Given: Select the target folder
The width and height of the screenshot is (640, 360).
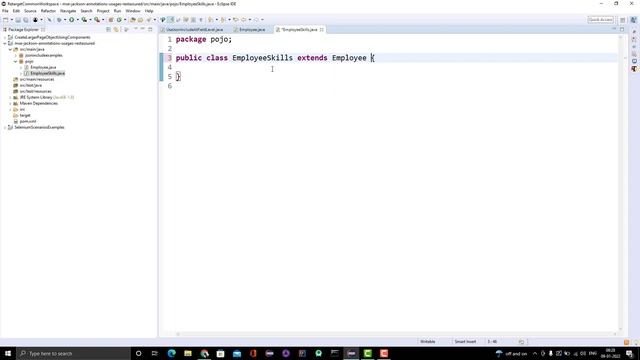Looking at the screenshot, I should [x=25, y=116].
